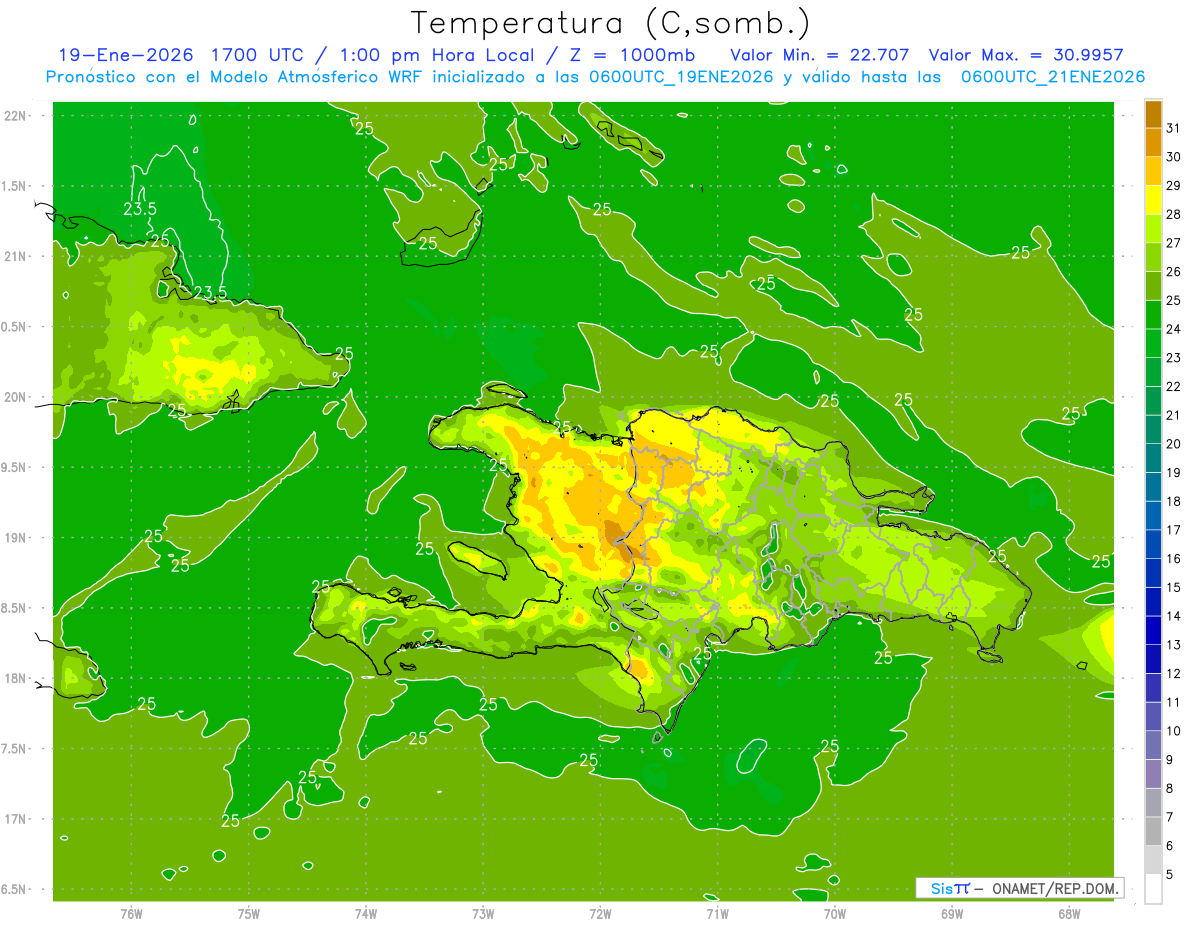This screenshot has width=1200, height=927.
Task: Select the 'Z = 1000mb' level text
Action: [x=634, y=55]
